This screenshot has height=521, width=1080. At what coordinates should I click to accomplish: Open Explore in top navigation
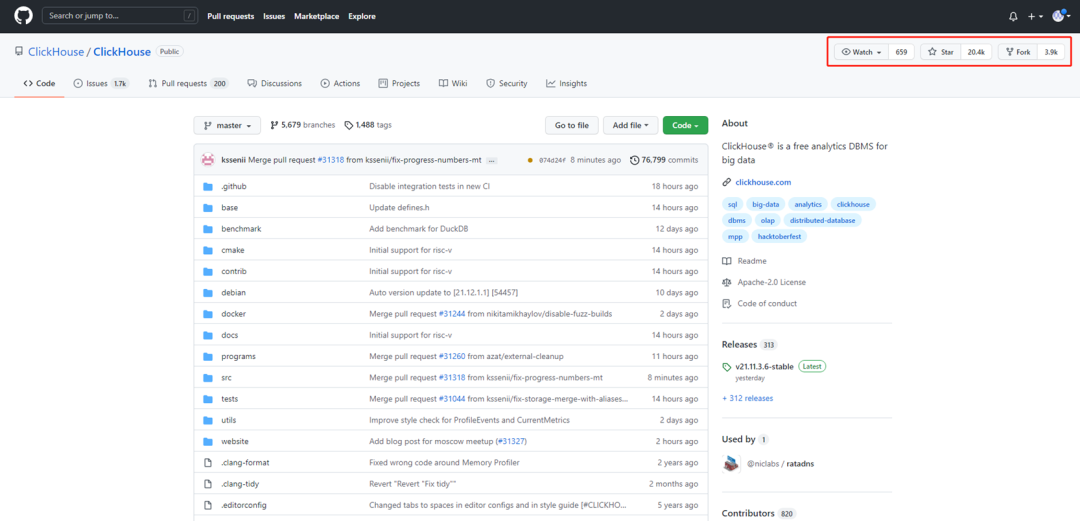[x=362, y=16]
